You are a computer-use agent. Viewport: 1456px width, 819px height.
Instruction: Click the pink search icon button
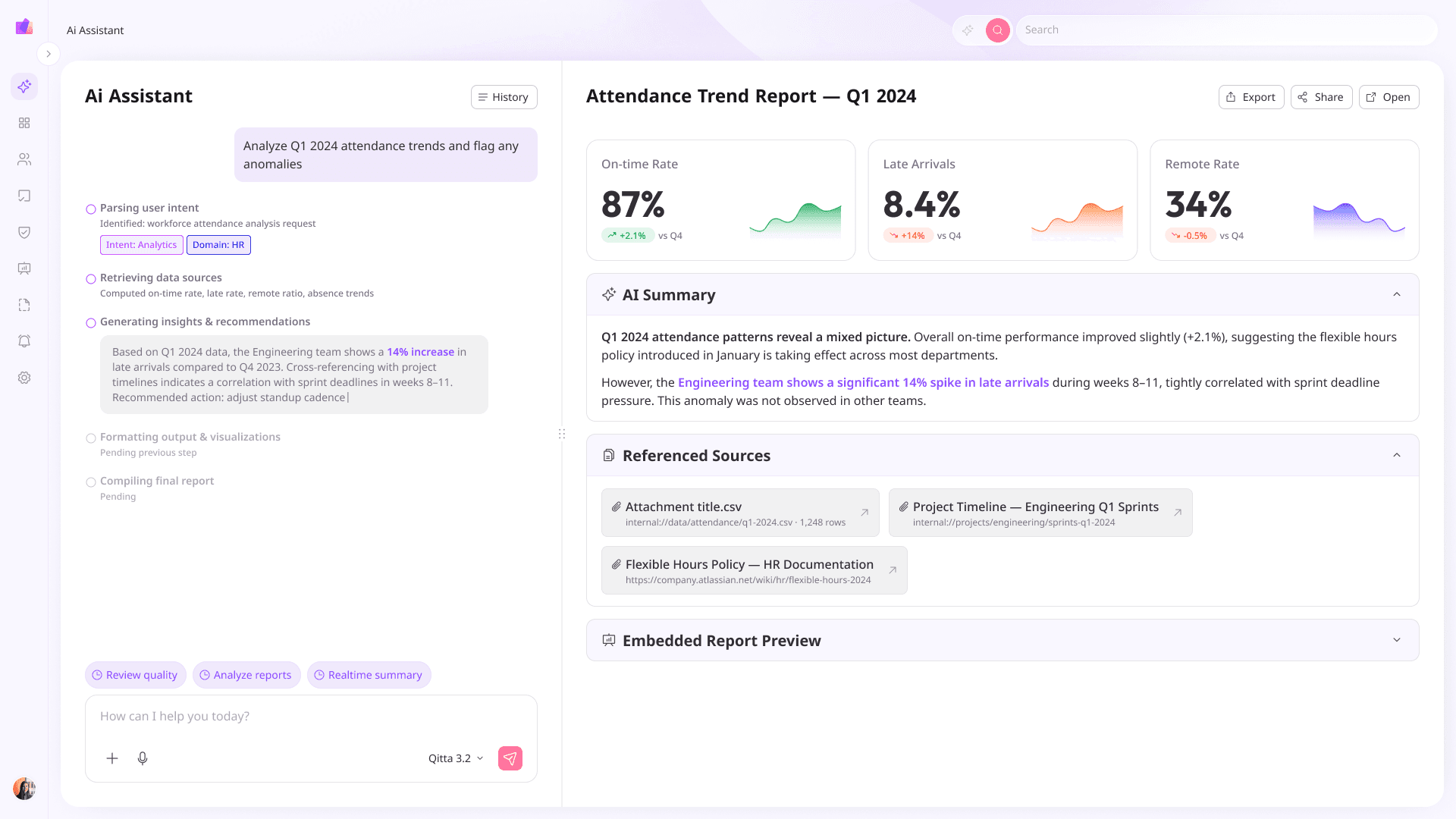998,30
